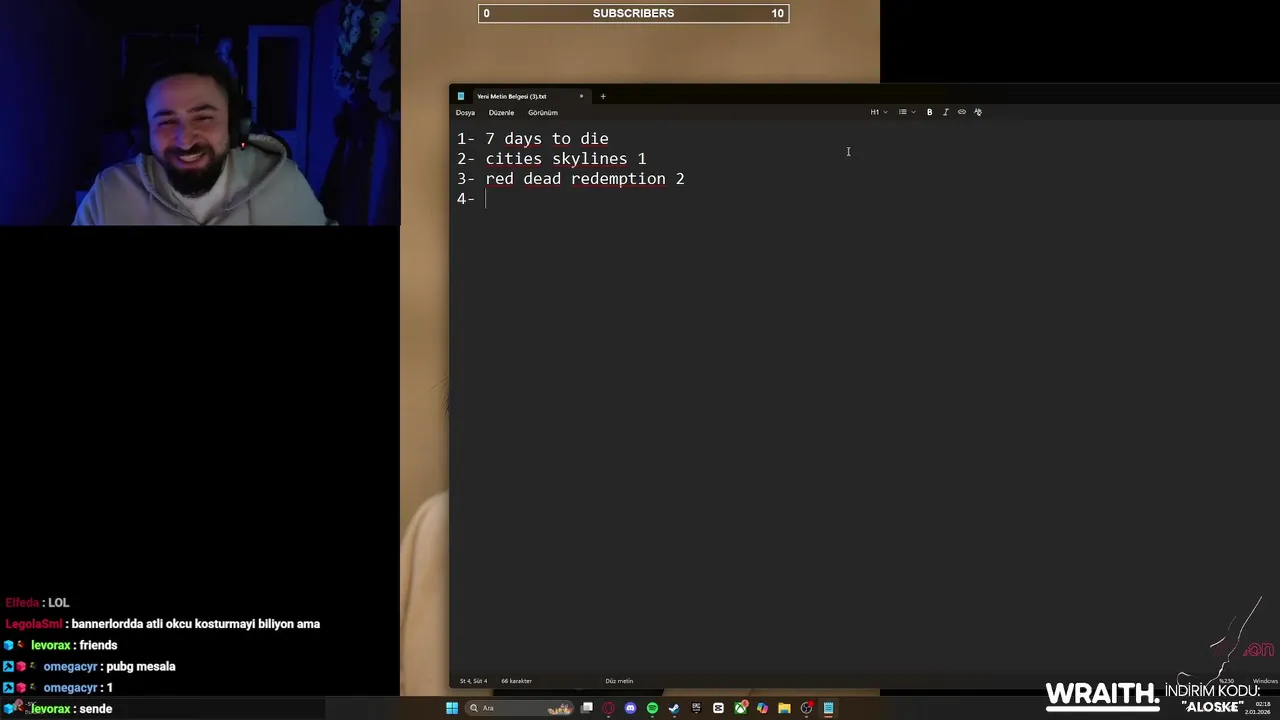Open Discord from the taskbar

pyautogui.click(x=630, y=708)
